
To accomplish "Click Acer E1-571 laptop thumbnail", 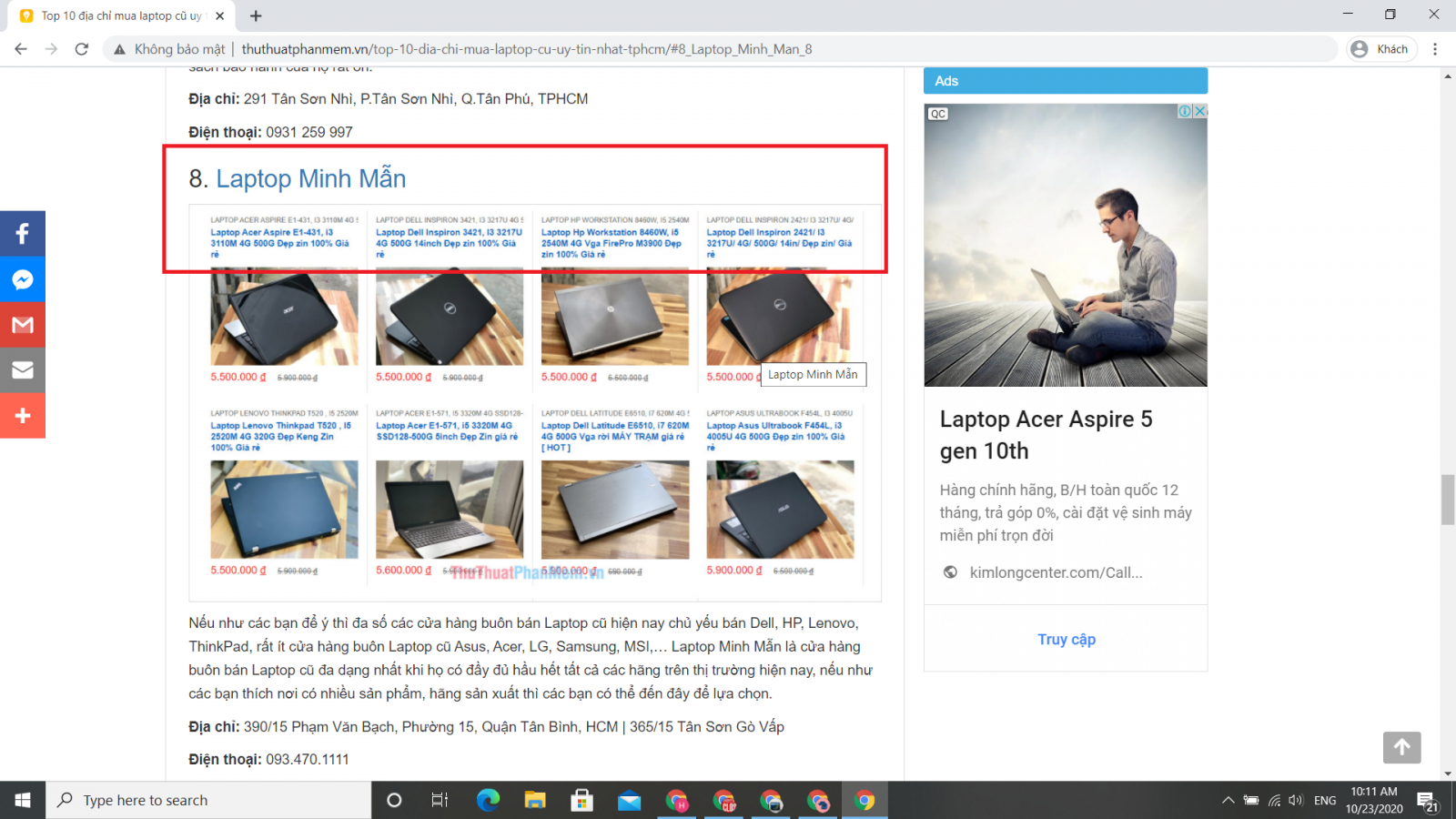I will pos(450,510).
